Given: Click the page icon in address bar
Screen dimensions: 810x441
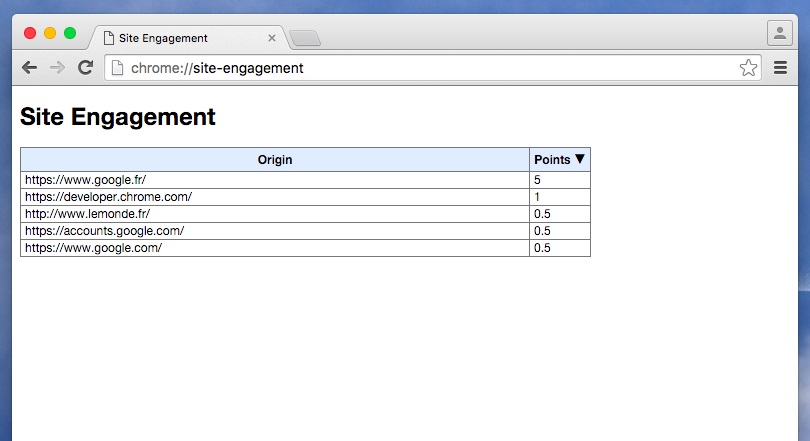Looking at the screenshot, I should coord(117,68).
